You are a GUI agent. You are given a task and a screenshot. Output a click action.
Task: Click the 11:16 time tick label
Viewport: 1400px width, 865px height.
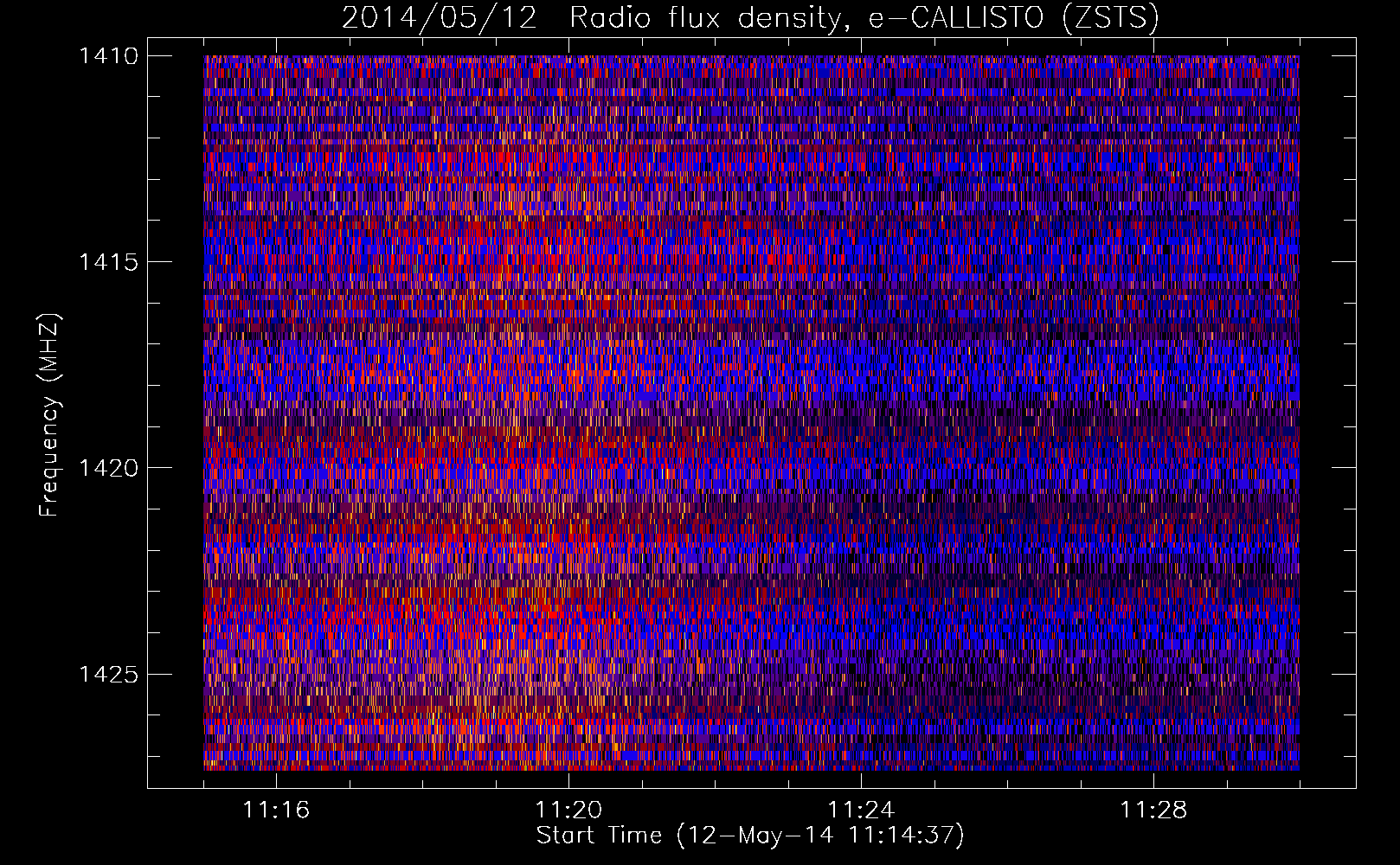[x=276, y=811]
